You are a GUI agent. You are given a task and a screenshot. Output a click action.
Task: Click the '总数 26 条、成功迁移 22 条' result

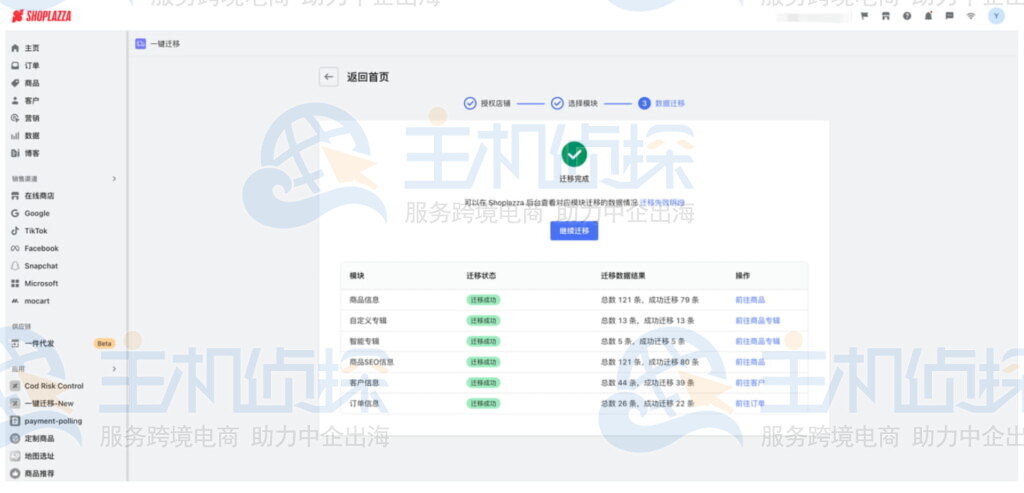647,404
